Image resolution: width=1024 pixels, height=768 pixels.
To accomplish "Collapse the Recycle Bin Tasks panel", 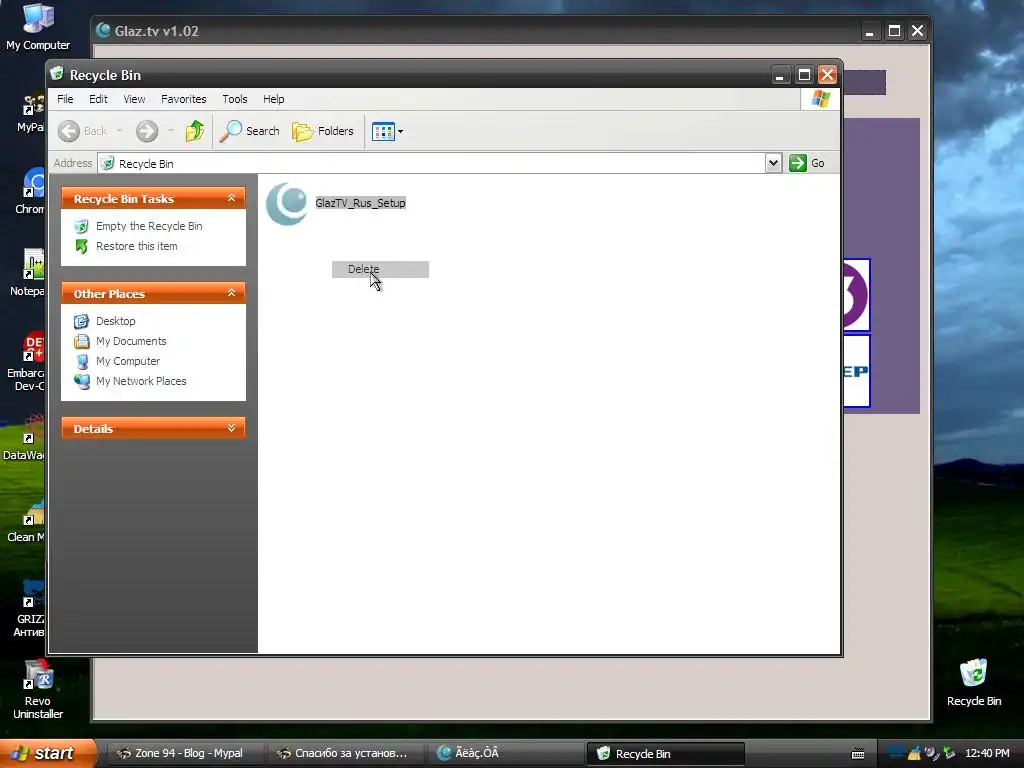I will click(231, 198).
